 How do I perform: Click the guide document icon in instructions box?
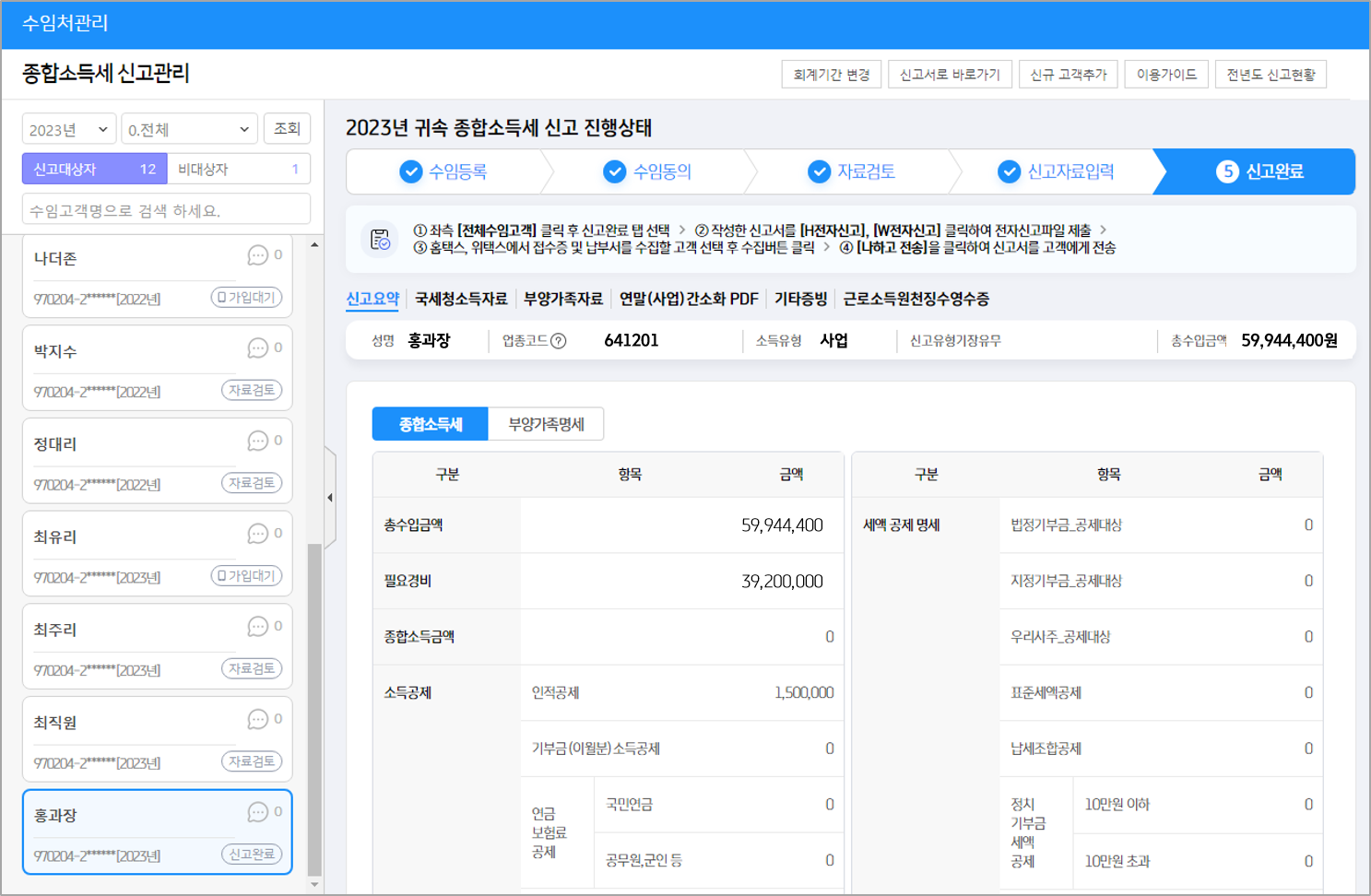[x=380, y=239]
